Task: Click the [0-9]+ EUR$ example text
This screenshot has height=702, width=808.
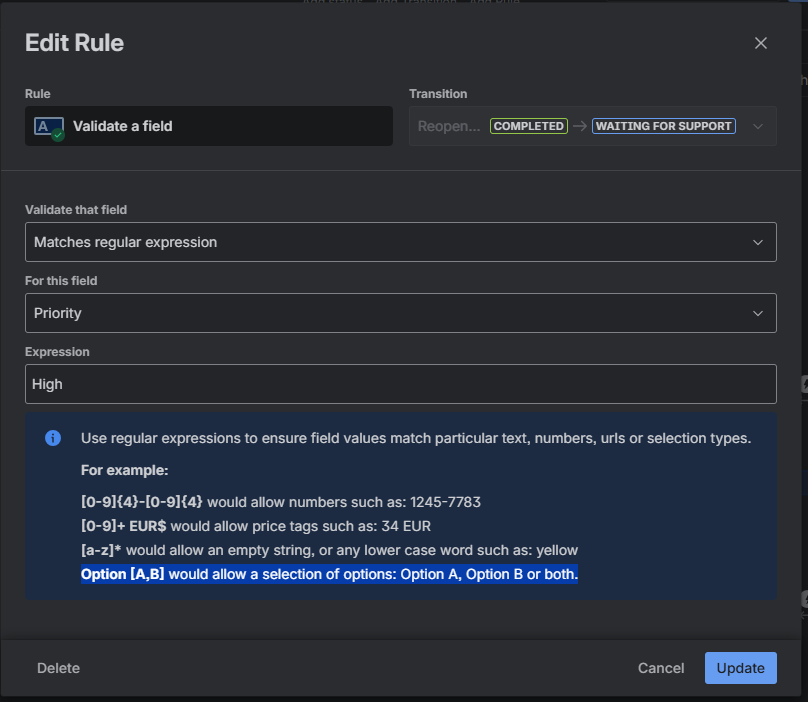Action: (x=124, y=526)
